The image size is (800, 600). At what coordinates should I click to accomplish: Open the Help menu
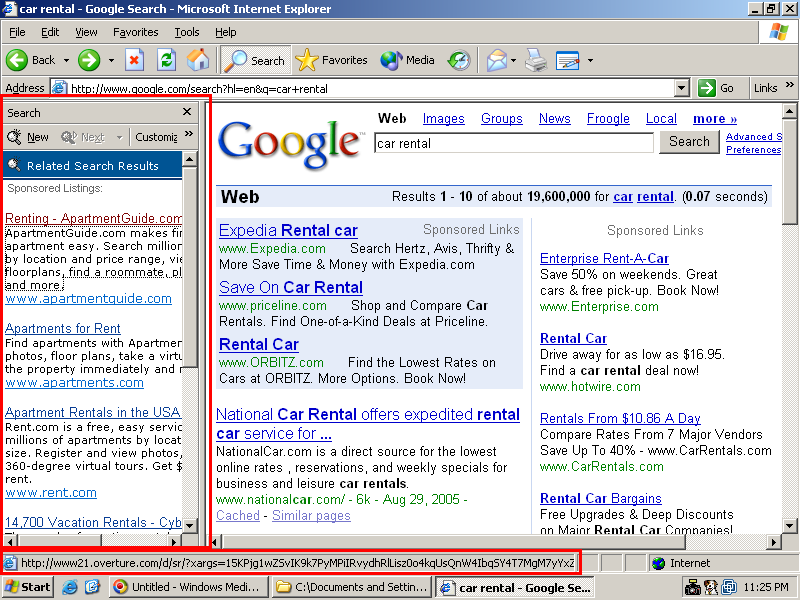point(225,32)
